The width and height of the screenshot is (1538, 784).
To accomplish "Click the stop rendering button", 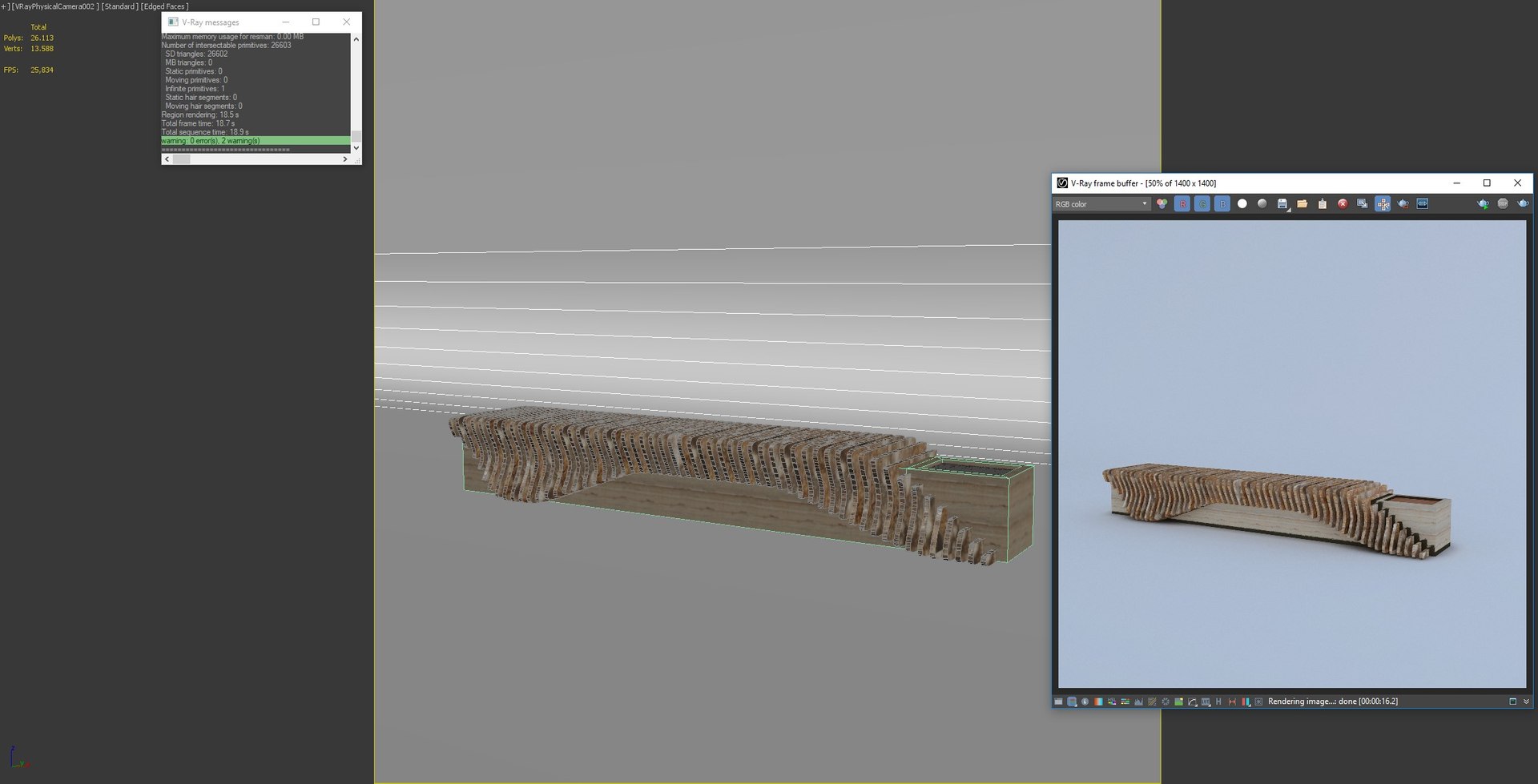I will point(1504,204).
